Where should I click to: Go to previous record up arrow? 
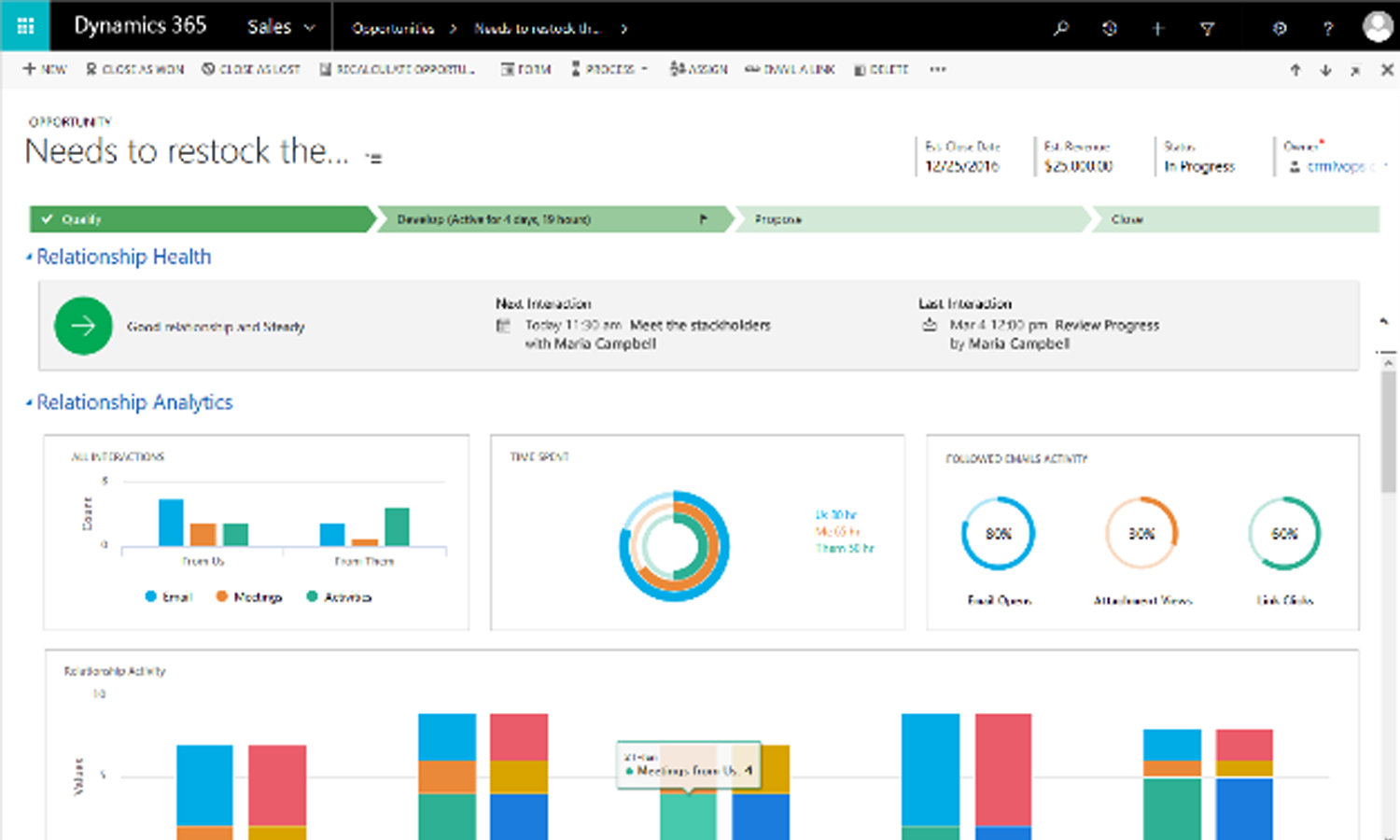coord(1295,70)
